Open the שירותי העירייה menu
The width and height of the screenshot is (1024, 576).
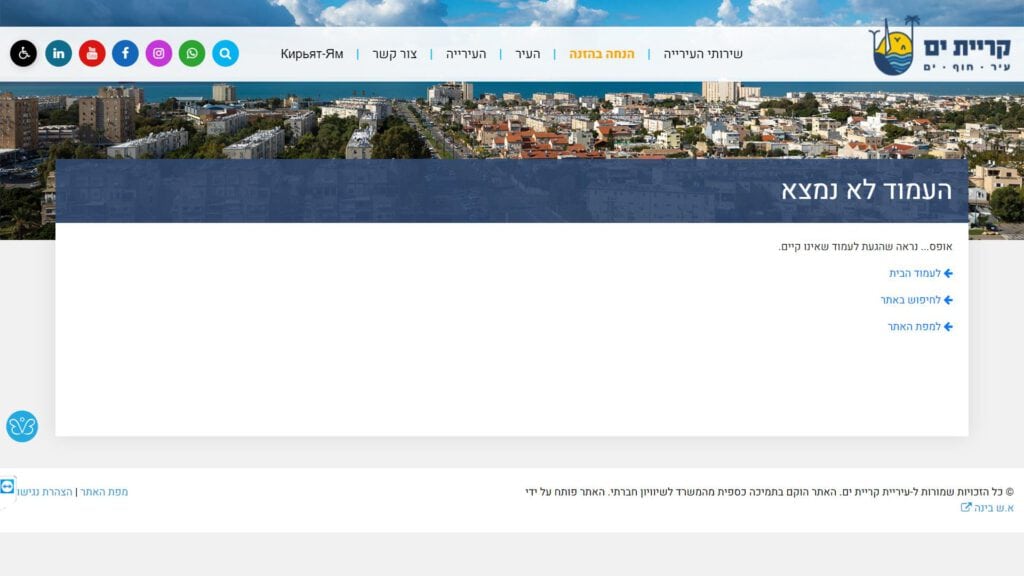(x=703, y=54)
